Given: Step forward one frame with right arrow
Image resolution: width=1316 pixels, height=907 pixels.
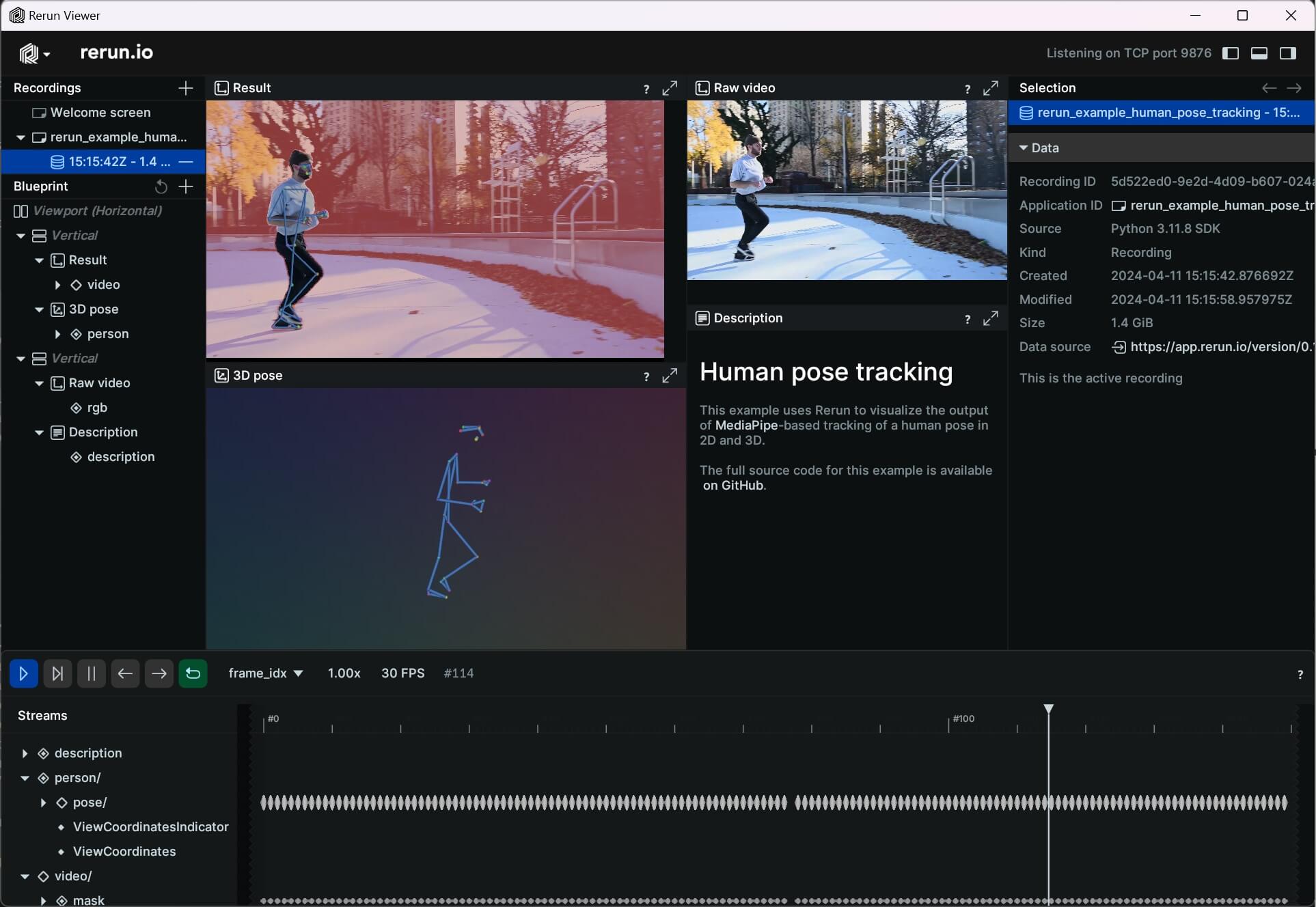Looking at the screenshot, I should [x=159, y=673].
